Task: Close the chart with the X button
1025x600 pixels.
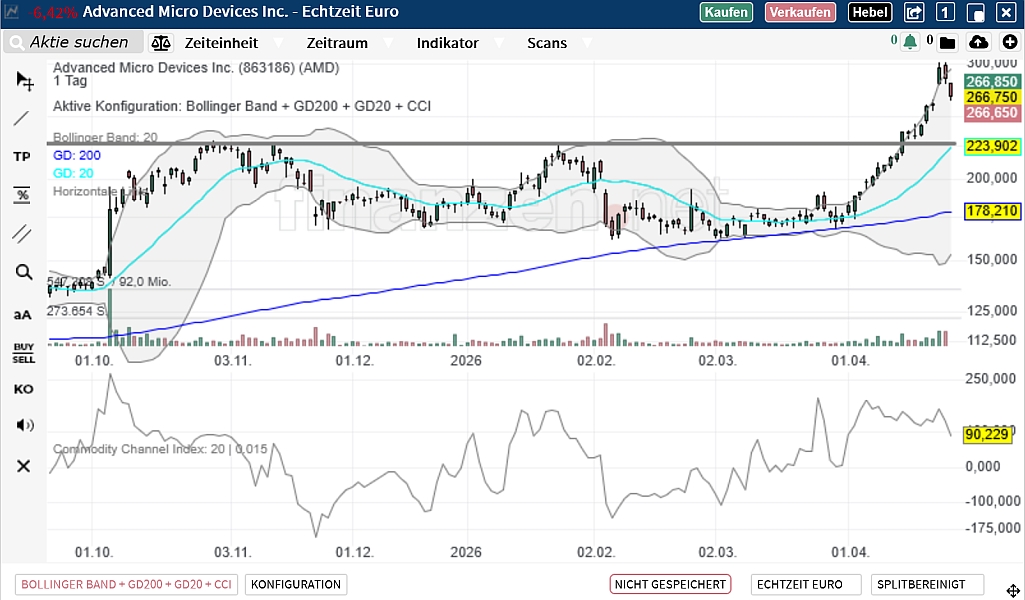Action: pos(1005,12)
